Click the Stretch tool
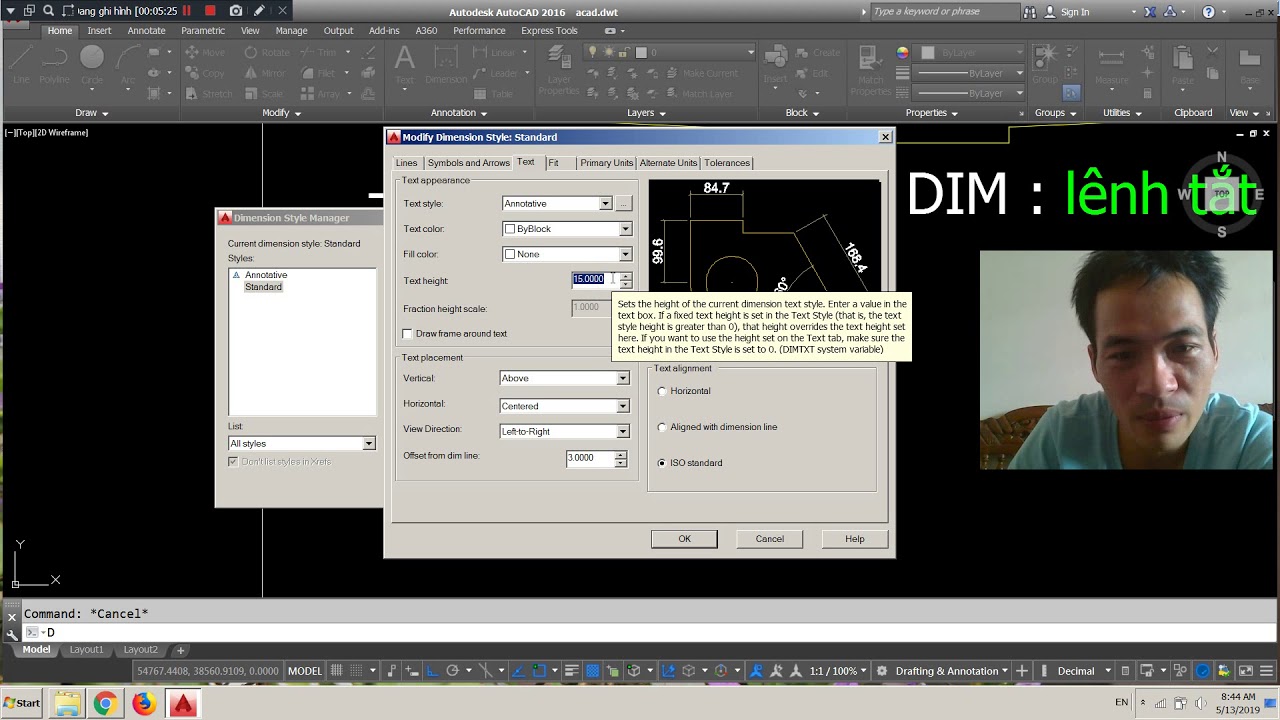 [x=207, y=94]
